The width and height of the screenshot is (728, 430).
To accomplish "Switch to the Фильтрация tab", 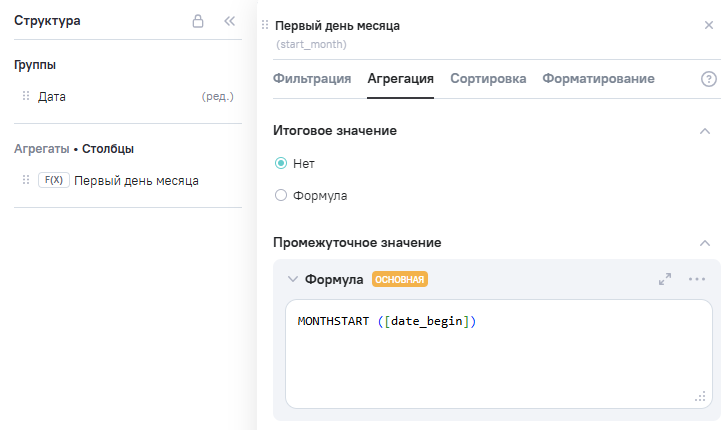I will pyautogui.click(x=312, y=78).
